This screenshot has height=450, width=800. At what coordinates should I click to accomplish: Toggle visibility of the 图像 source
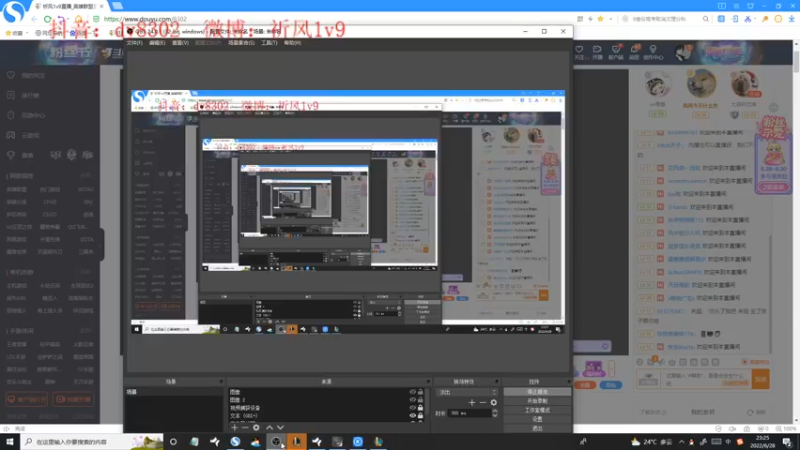412,392
